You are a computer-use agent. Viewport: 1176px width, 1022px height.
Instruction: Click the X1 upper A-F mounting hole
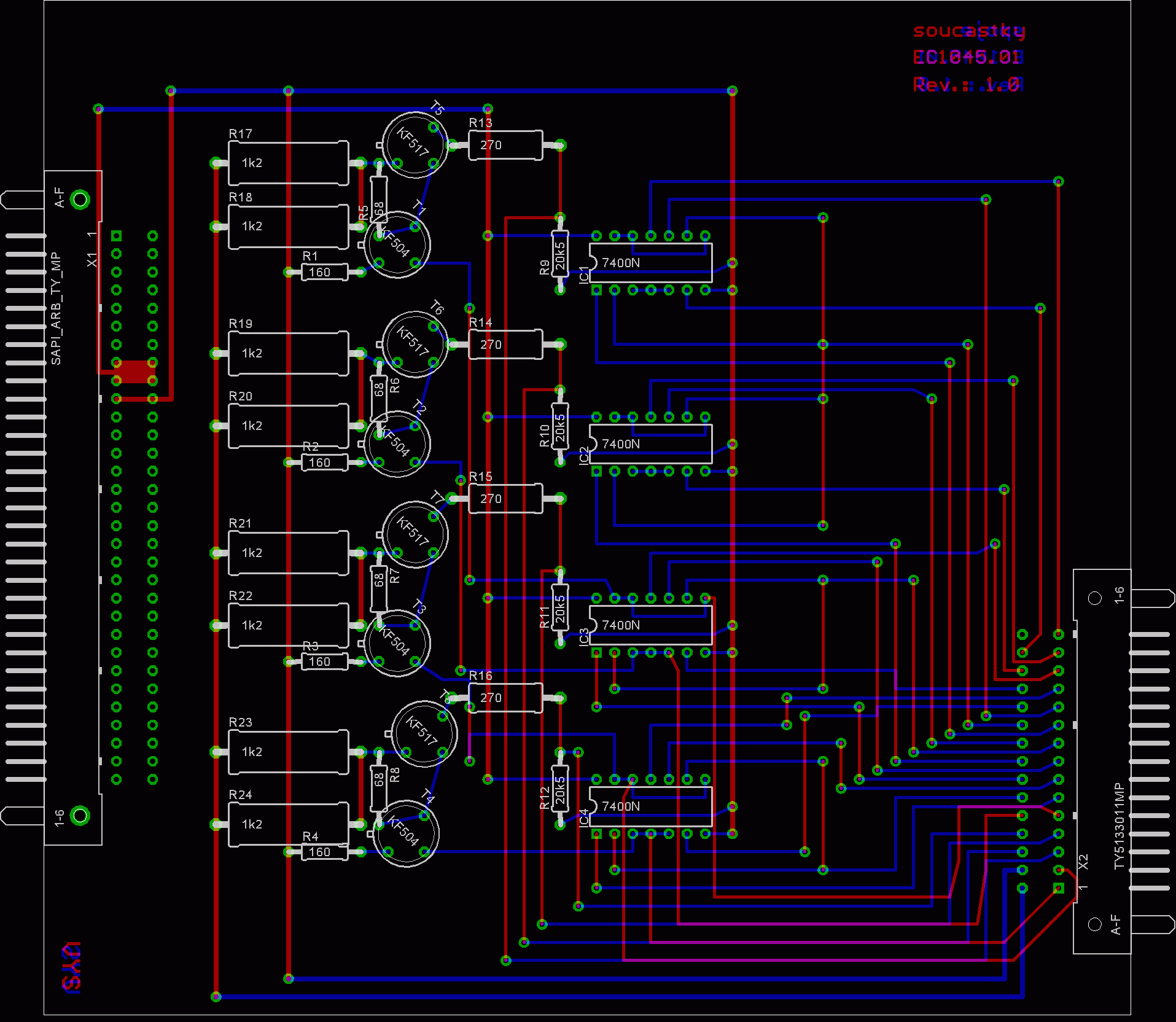[80, 200]
